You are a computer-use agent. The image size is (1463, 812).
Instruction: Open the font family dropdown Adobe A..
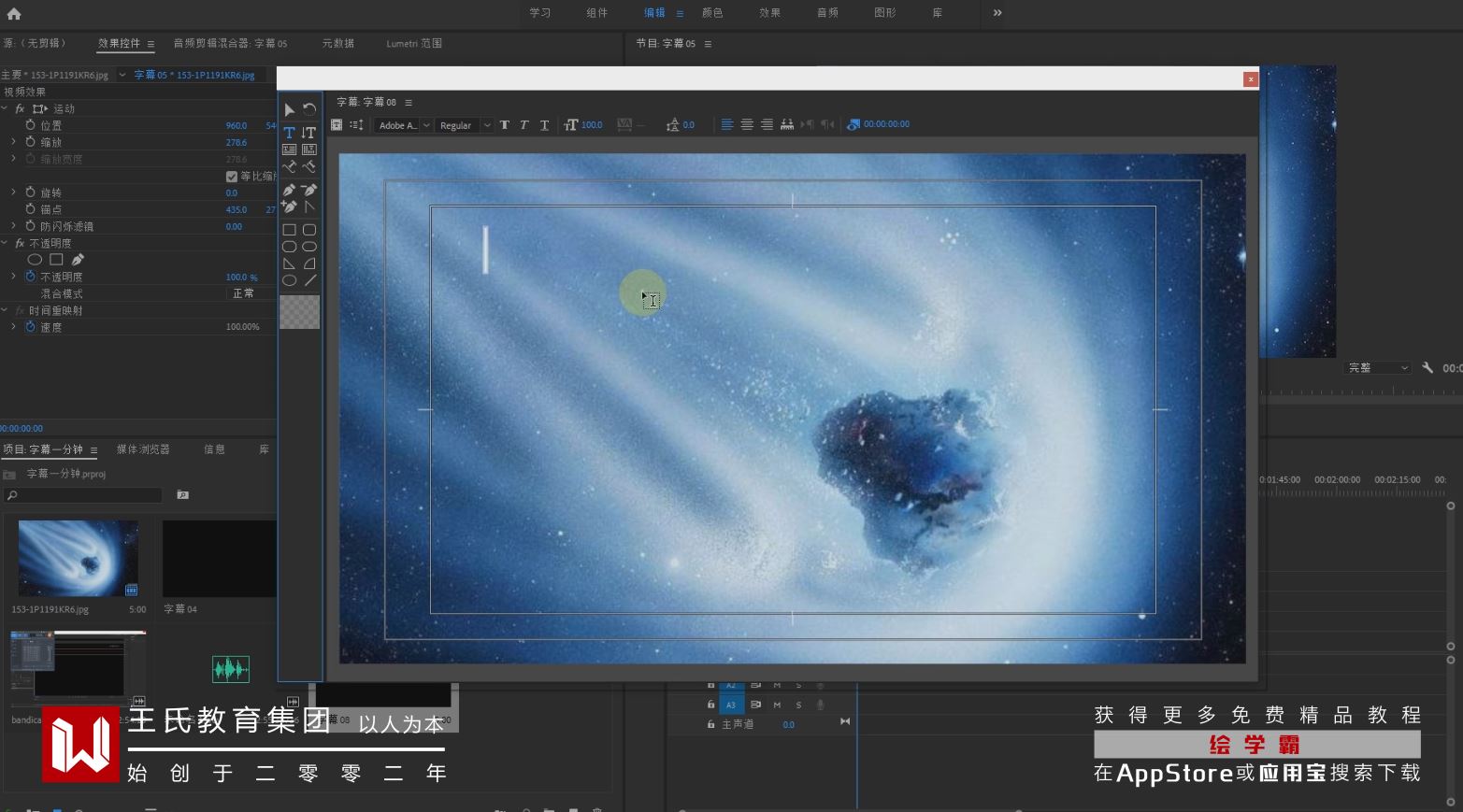(x=403, y=125)
